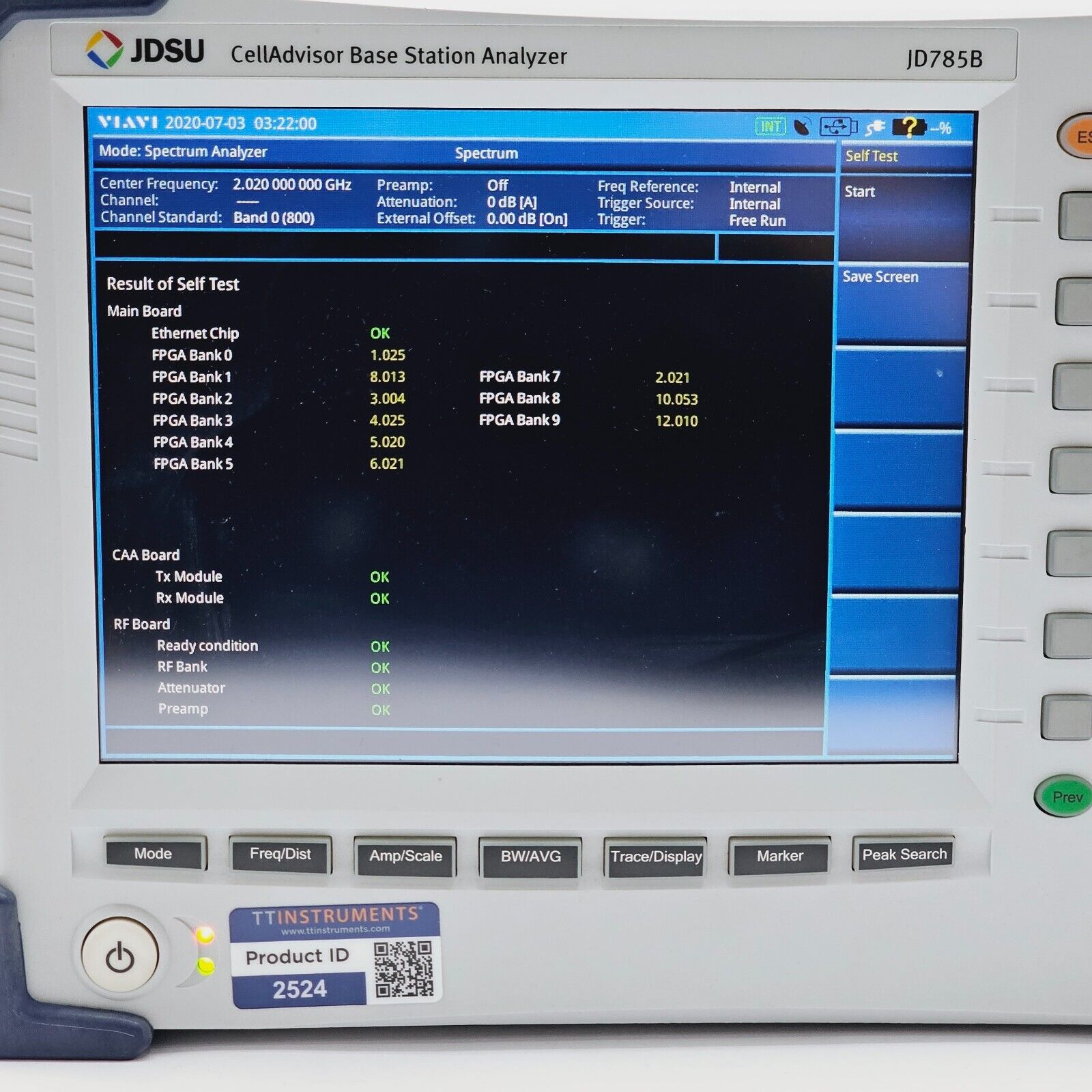Viewport: 1092px width, 1092px height.
Task: Click the TT Instruments QR code
Action: click(x=403, y=968)
